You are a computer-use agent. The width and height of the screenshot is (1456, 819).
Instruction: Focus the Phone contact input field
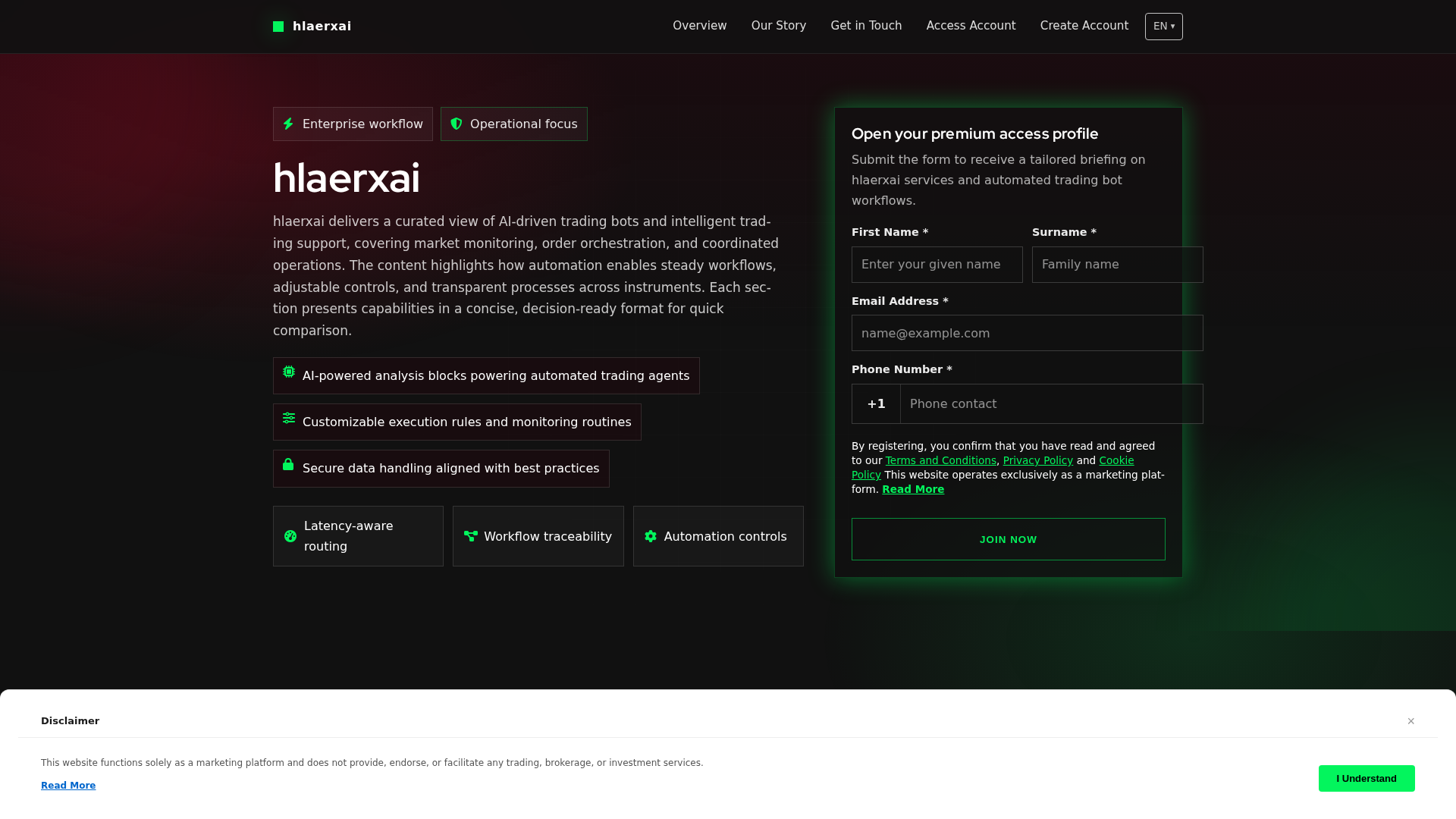coord(1052,404)
